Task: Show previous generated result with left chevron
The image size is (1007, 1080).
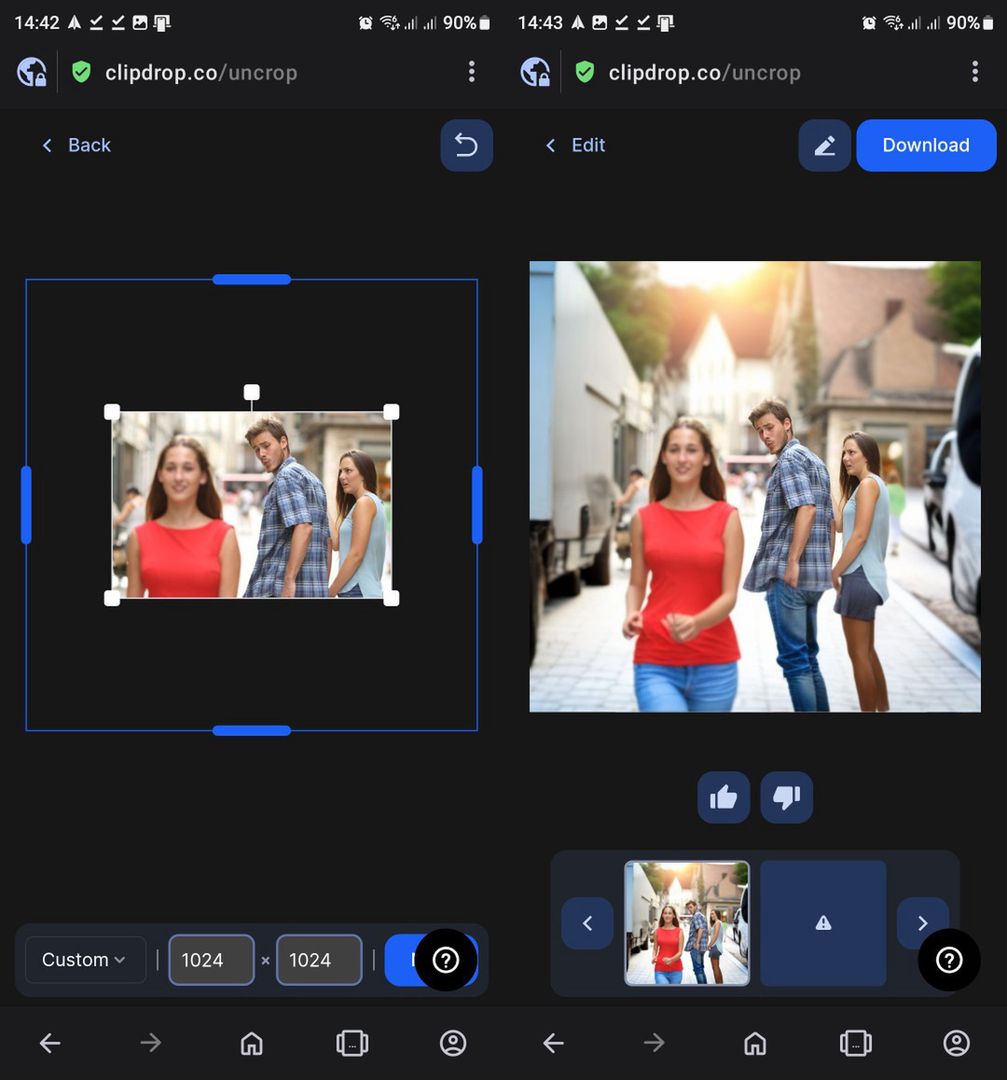Action: tap(588, 923)
